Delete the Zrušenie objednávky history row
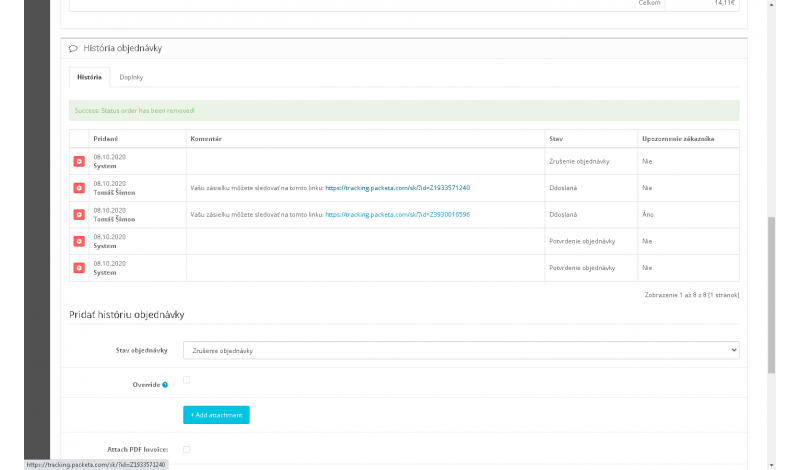Viewport: 800px width, 470px height. pos(79,161)
